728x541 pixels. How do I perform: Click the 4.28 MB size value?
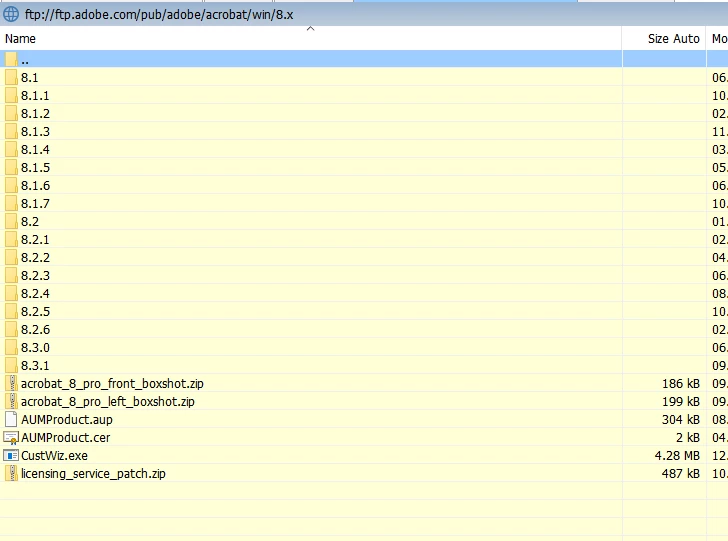click(677, 456)
